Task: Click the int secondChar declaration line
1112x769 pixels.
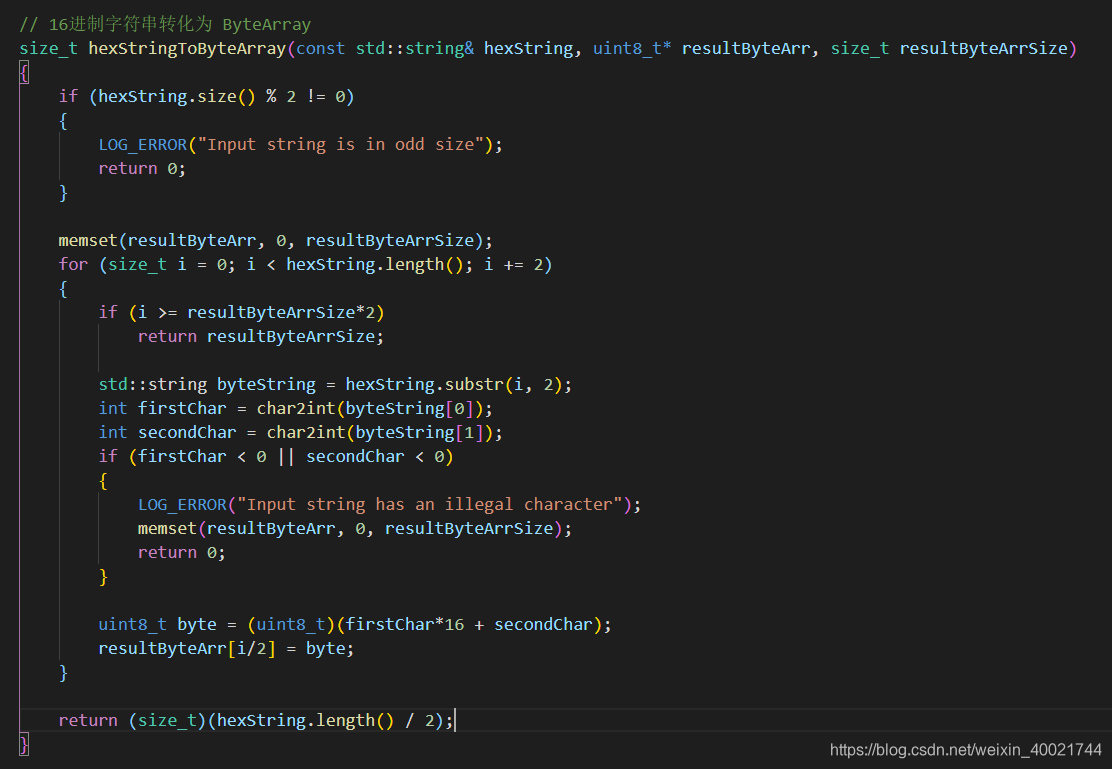Action: [300, 433]
